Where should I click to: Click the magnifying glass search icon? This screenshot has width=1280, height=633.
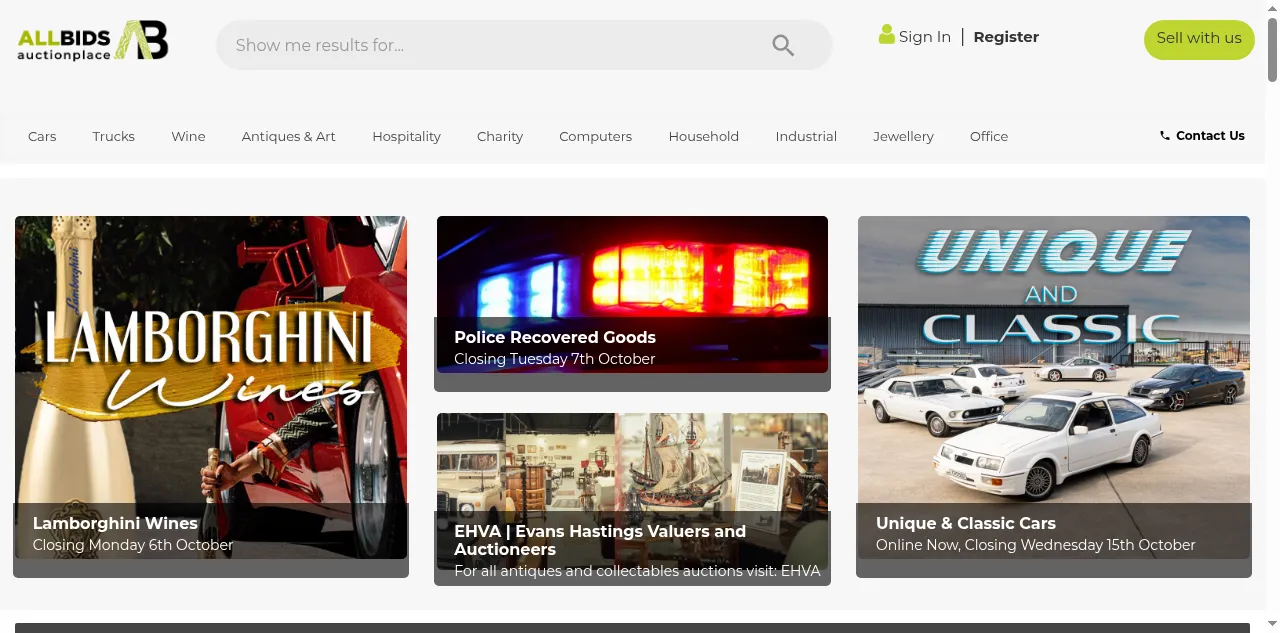[783, 45]
